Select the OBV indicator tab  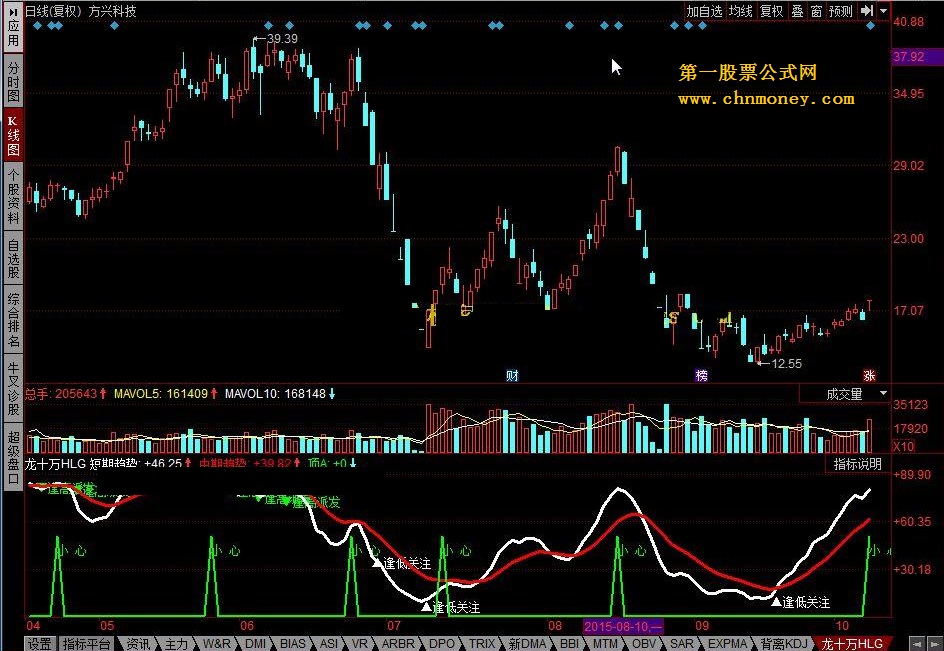[x=644, y=644]
